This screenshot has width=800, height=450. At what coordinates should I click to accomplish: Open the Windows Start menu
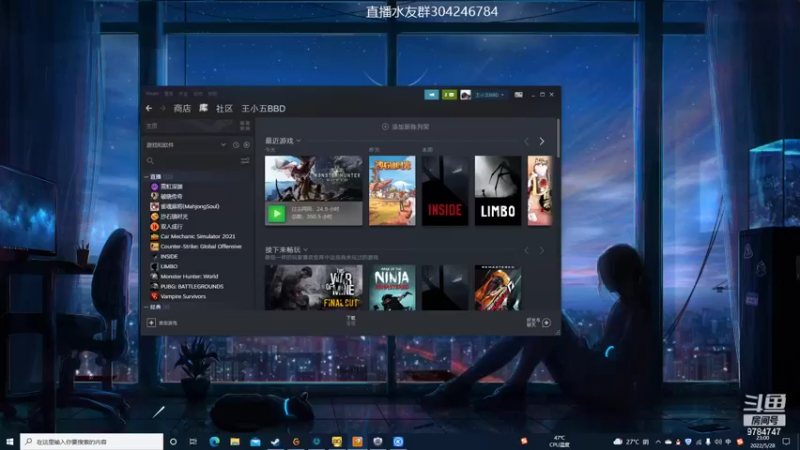[10, 441]
